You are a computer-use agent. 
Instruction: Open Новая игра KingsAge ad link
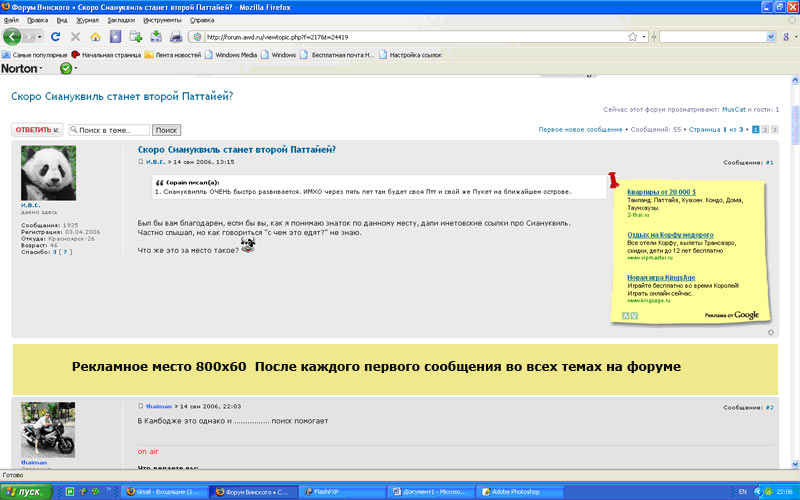pos(661,278)
